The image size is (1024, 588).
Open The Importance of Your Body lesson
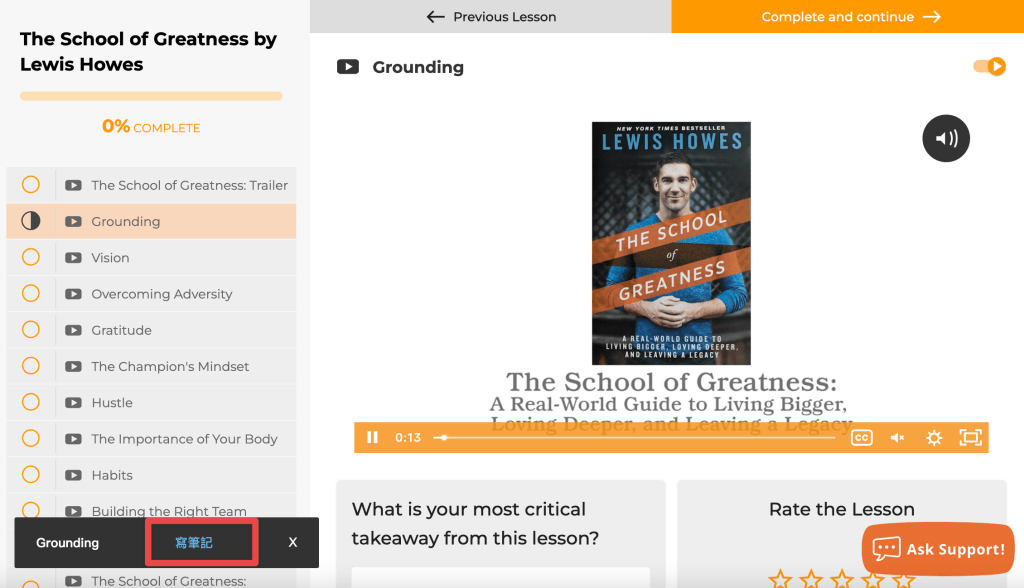(184, 439)
